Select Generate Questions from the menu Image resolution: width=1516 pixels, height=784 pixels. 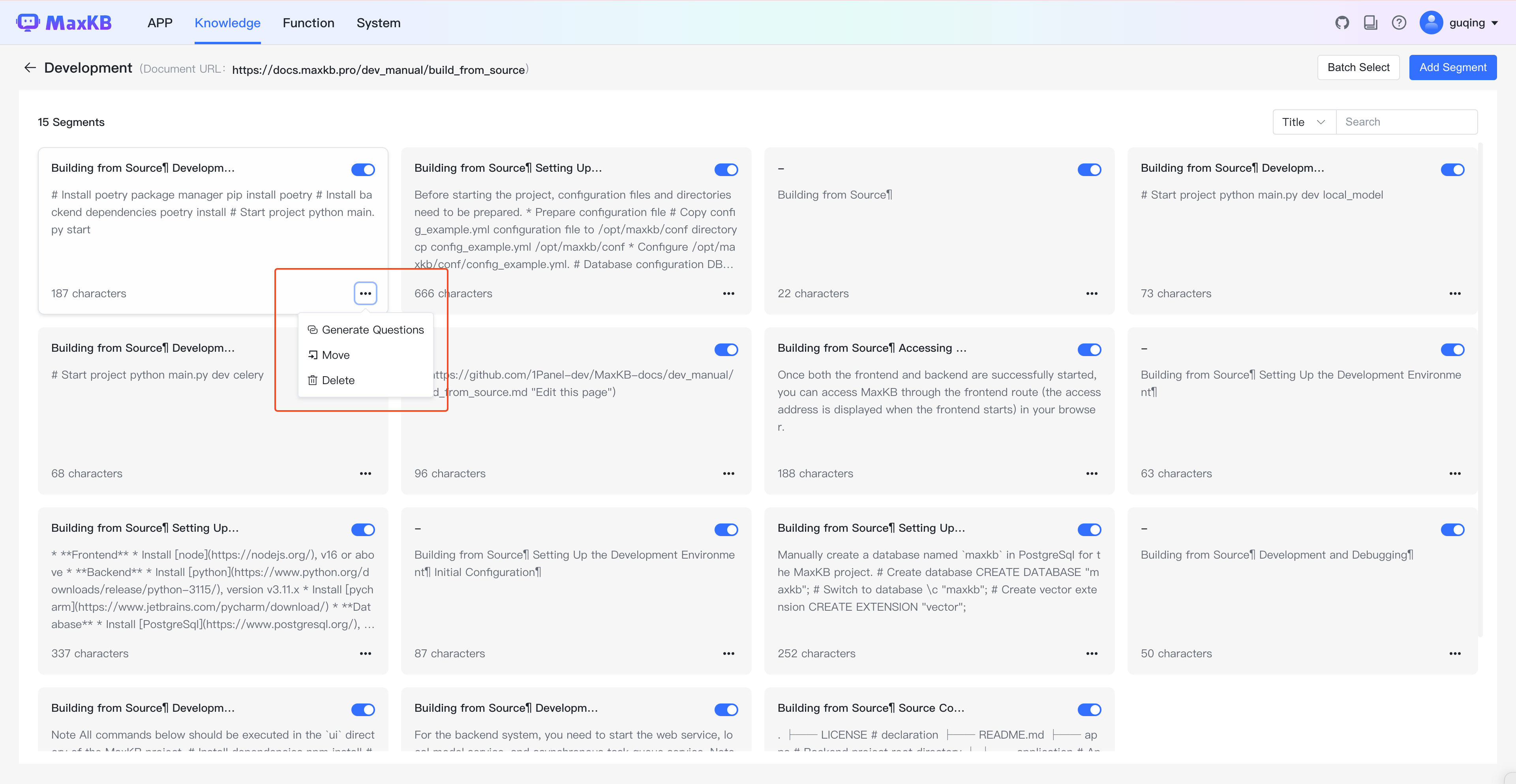click(366, 330)
